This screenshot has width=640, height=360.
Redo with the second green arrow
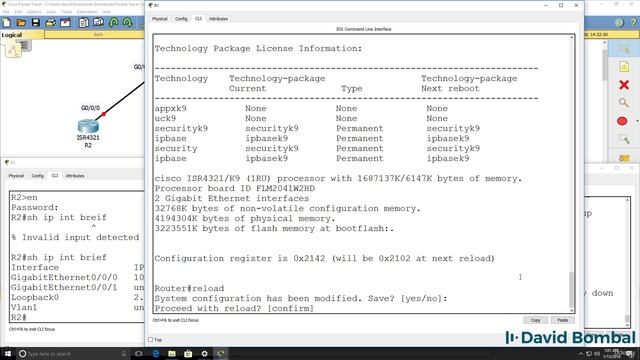tap(128, 22)
